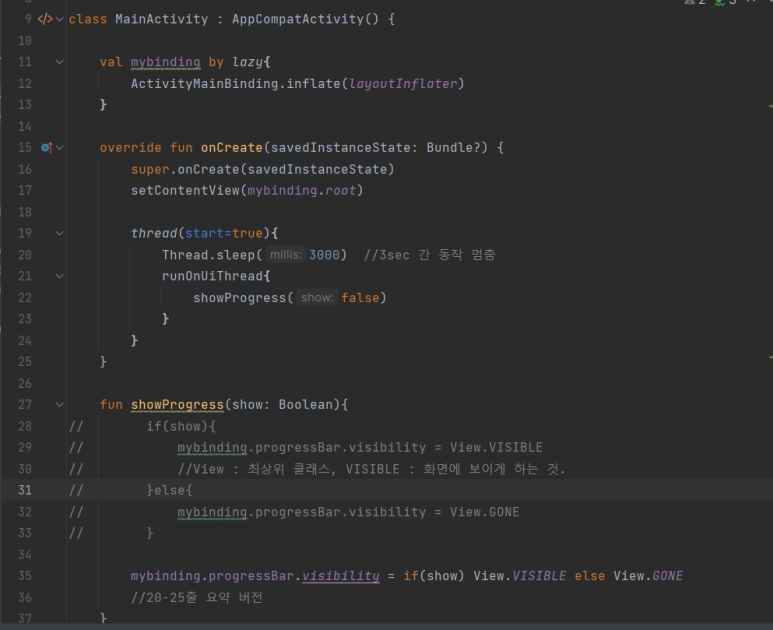Image resolution: width=773 pixels, height=630 pixels.
Task: Click the showProgress call on line 22
Action: [240, 298]
